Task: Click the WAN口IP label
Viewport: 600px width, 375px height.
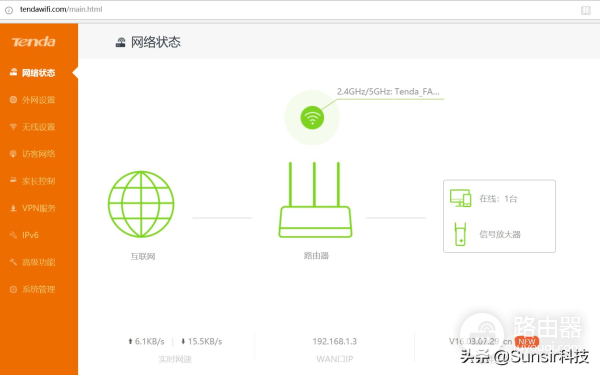Action: point(334,359)
